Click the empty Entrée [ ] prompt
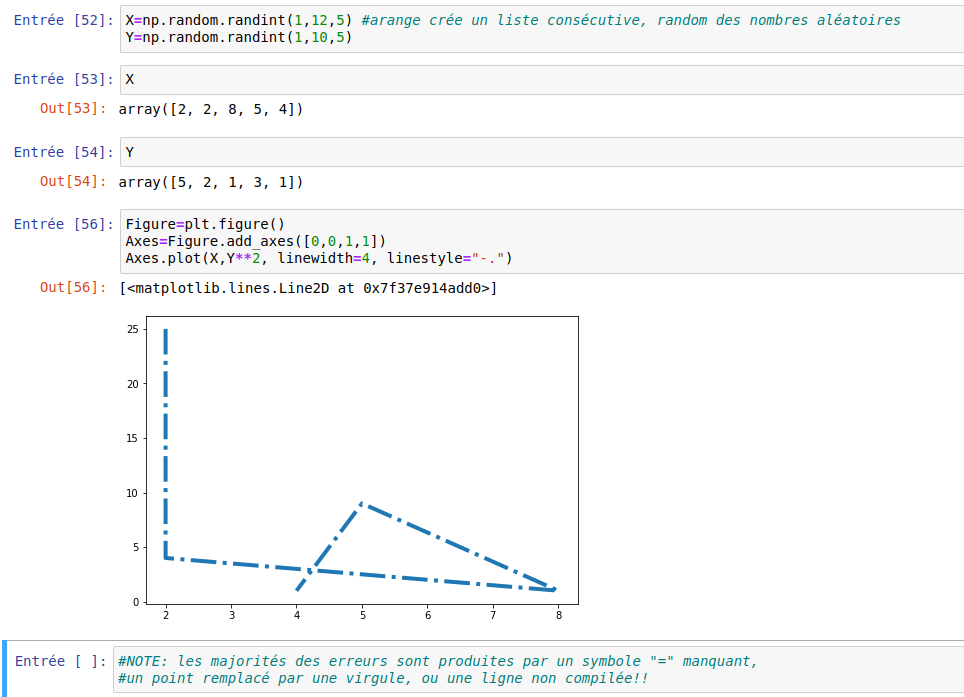The image size is (964, 697). pos(60,661)
